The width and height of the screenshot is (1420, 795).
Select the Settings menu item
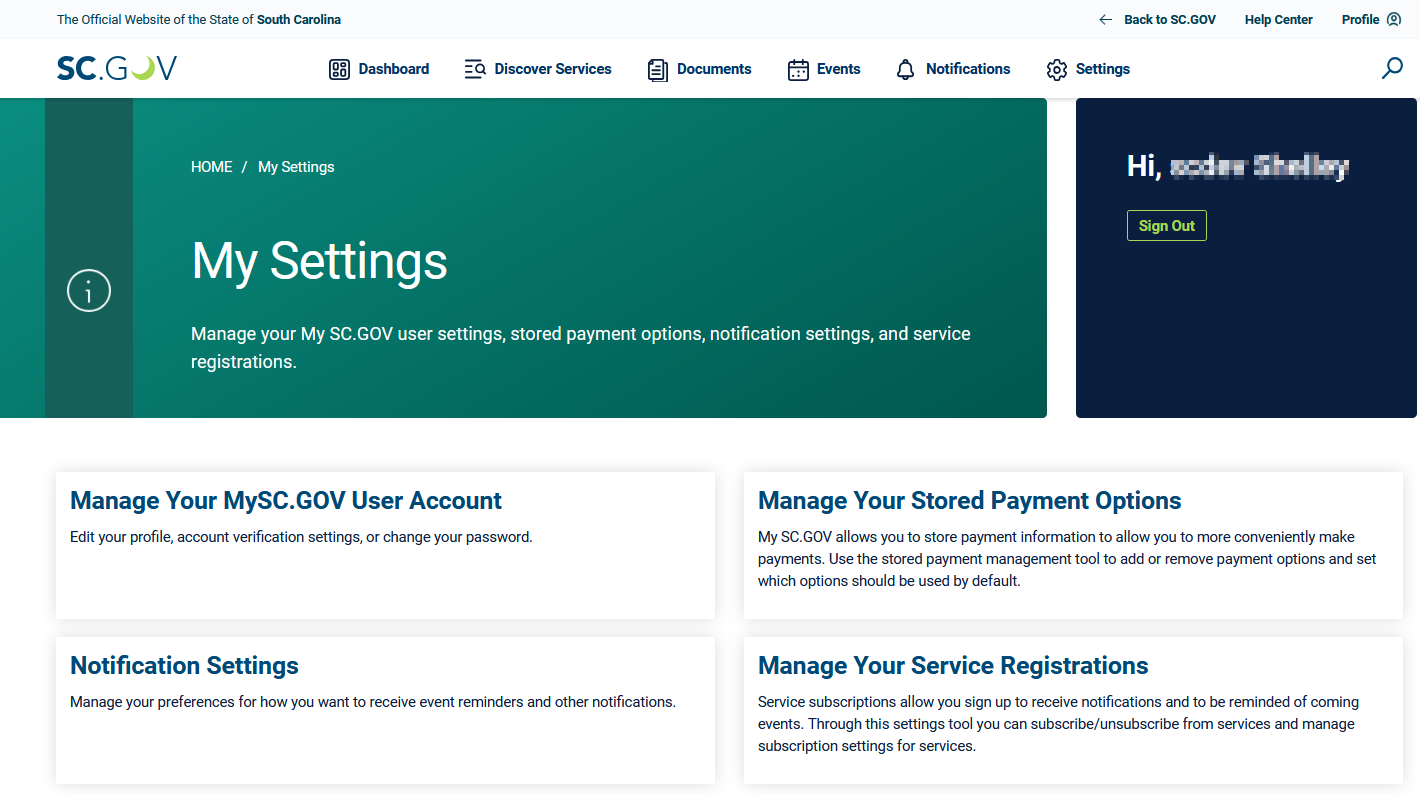click(x=1088, y=69)
